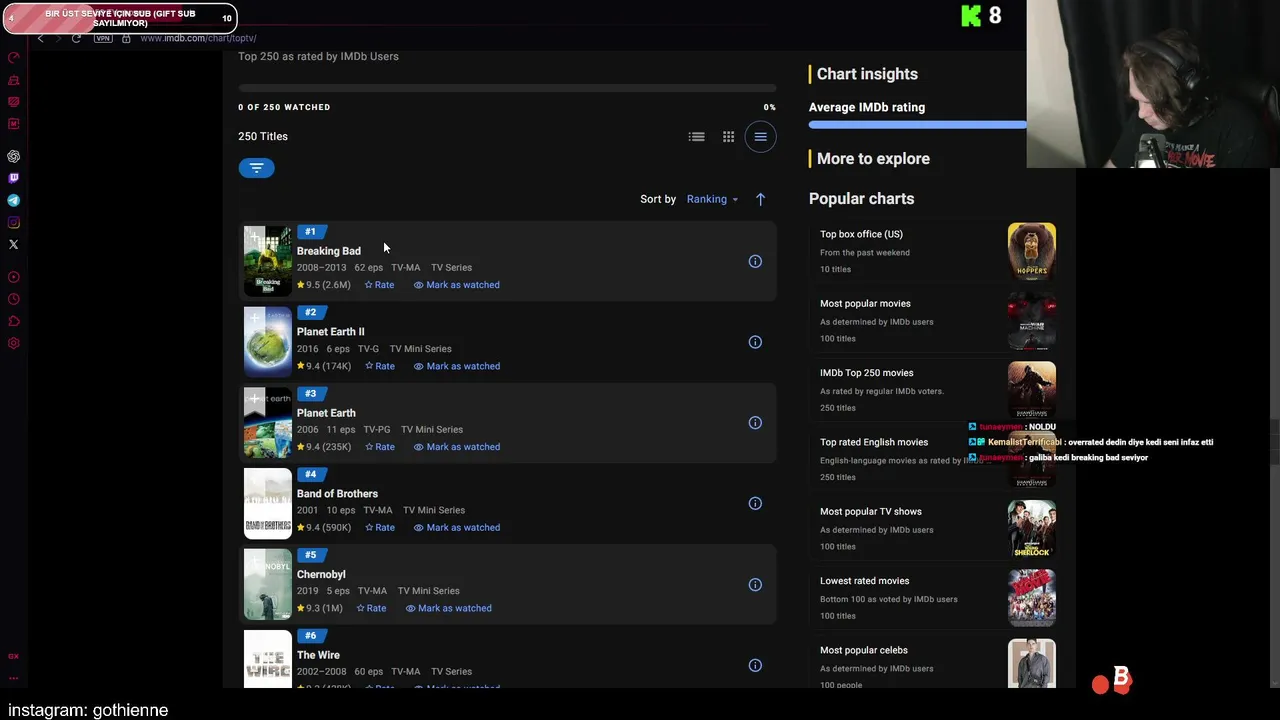Open Most popular TV shows chart
Viewport: 1280px width, 720px height.
tap(871, 511)
